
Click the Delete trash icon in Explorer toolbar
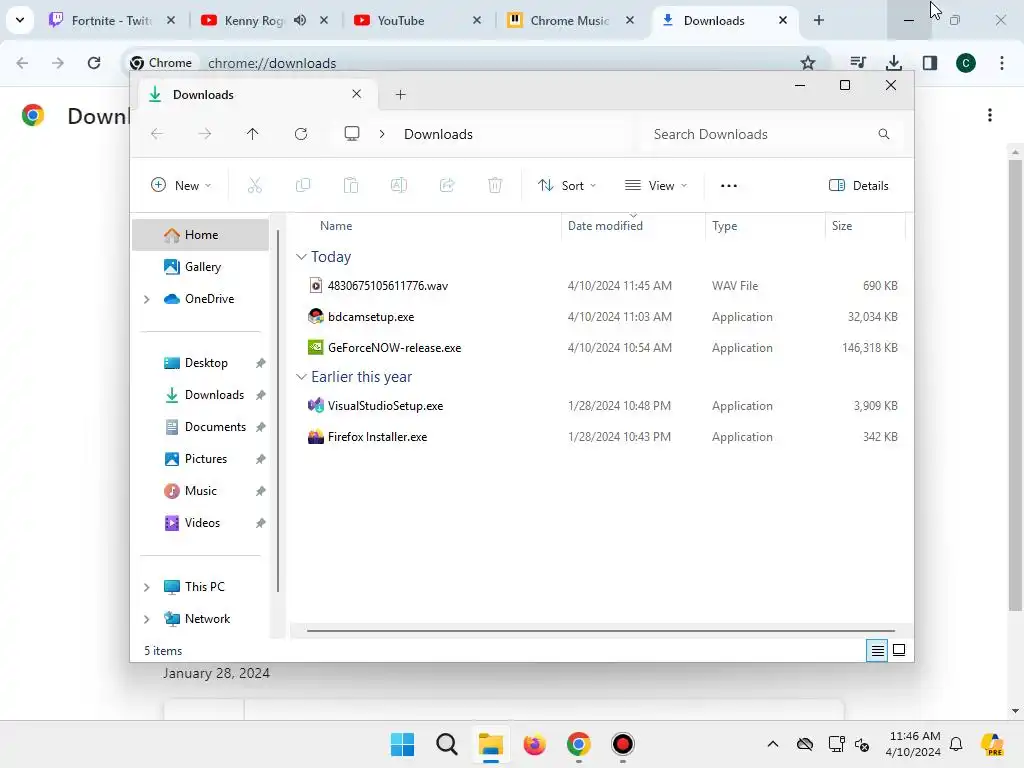[x=495, y=185]
